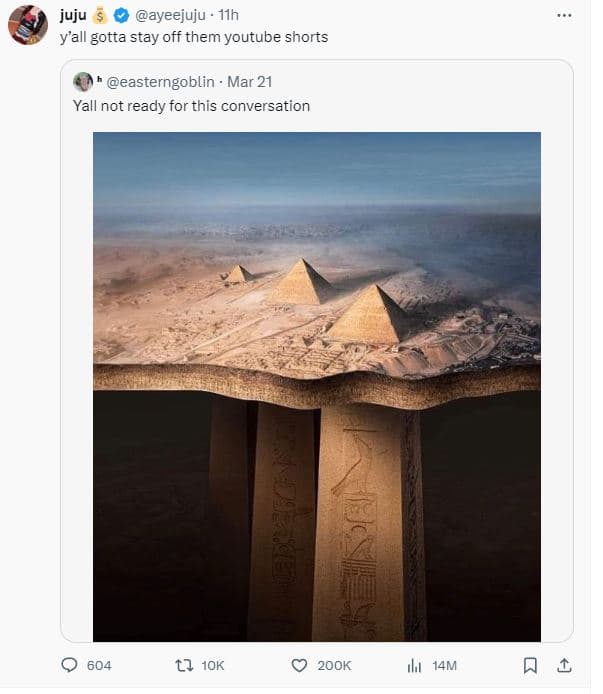
Task: Click quoted user's small avatar
Action: point(84,82)
